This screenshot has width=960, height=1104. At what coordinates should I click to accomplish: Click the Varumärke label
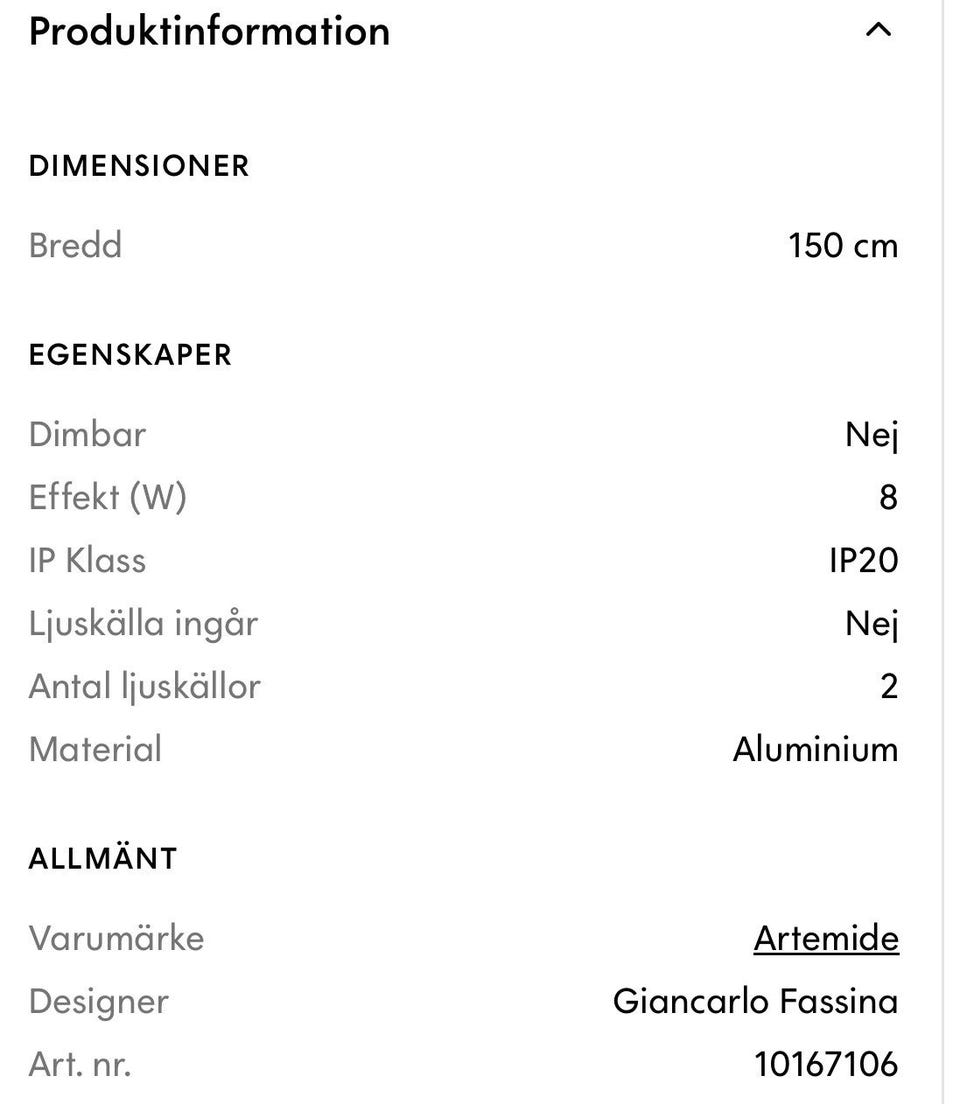(x=116, y=938)
